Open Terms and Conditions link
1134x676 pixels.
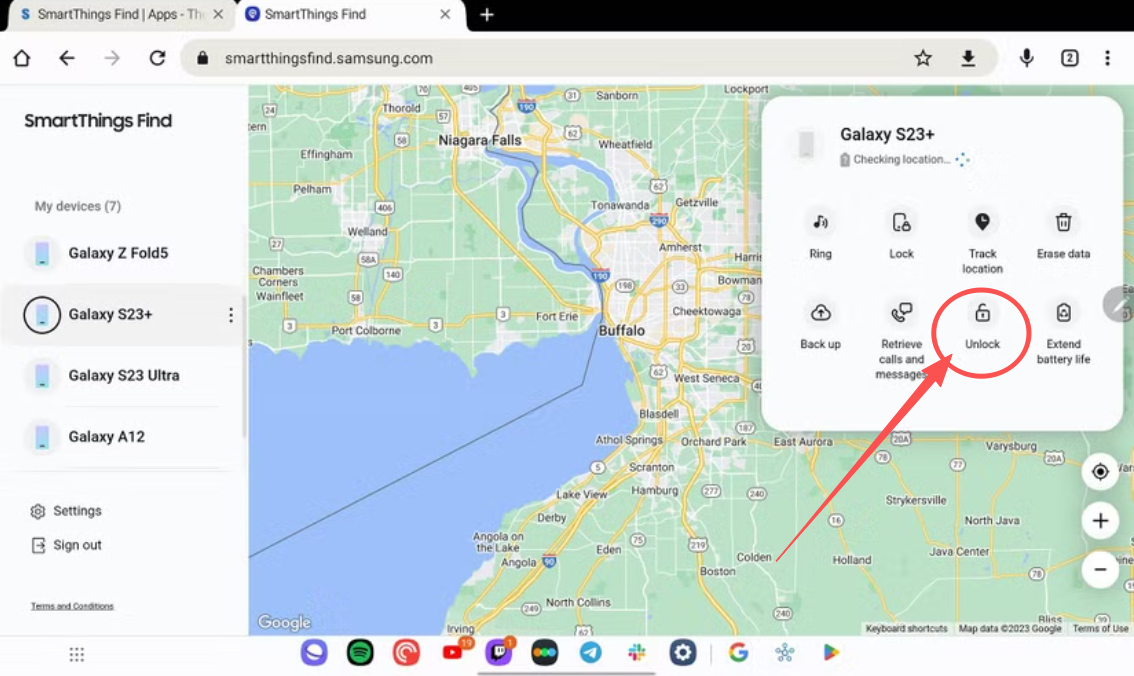tap(72, 606)
